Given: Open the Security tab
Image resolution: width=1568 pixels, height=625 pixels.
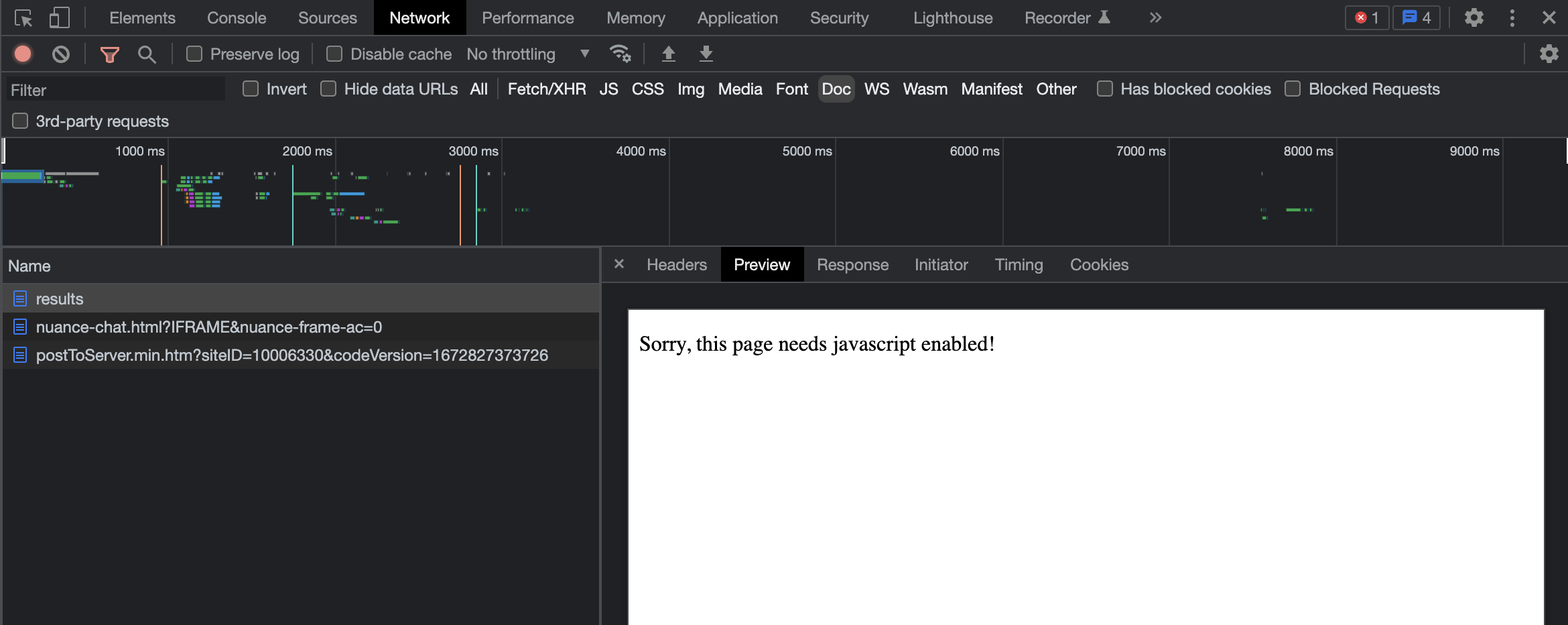Looking at the screenshot, I should click(839, 18).
